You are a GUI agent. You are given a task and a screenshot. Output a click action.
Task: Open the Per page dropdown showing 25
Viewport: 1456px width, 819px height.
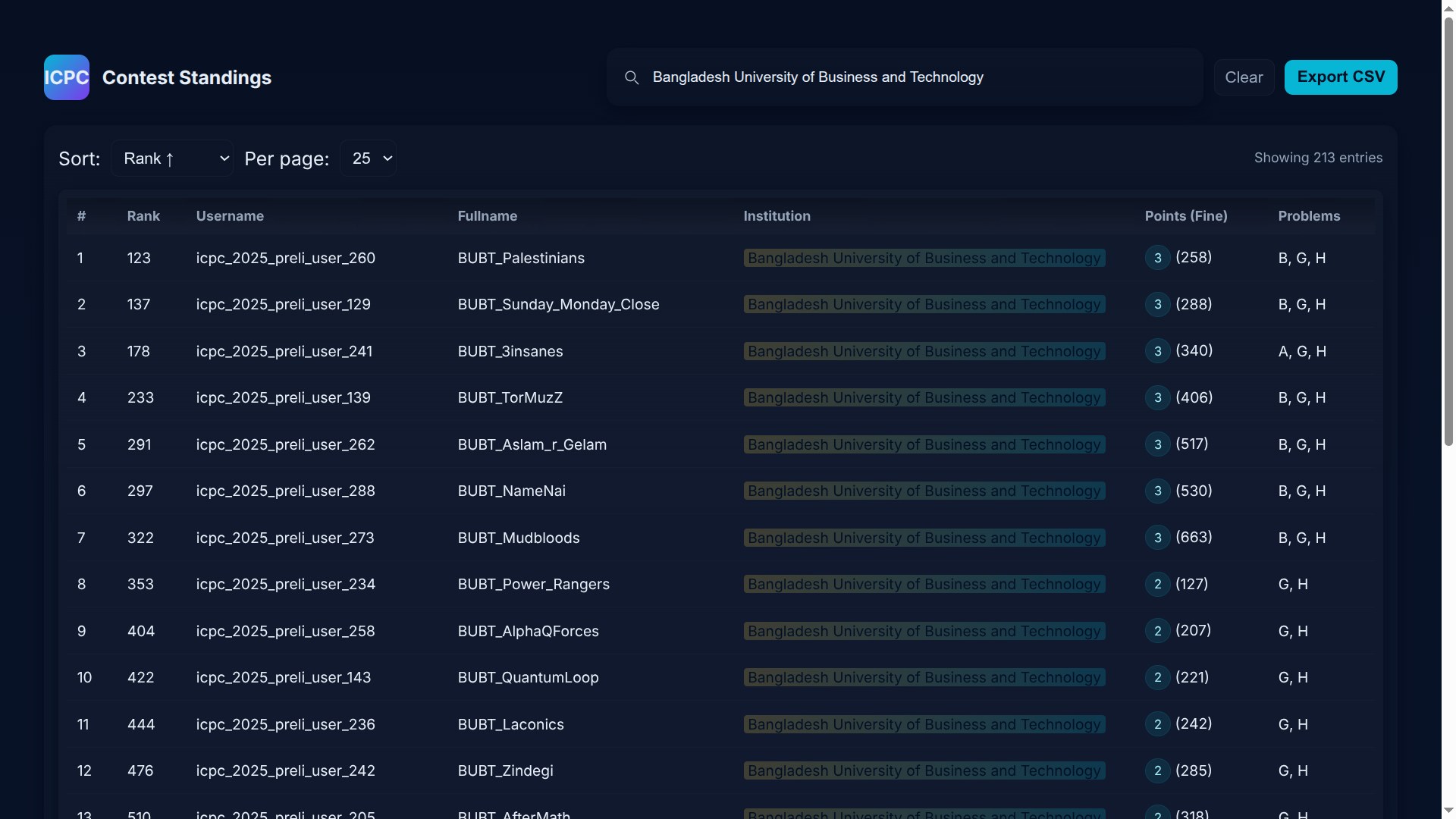point(369,158)
